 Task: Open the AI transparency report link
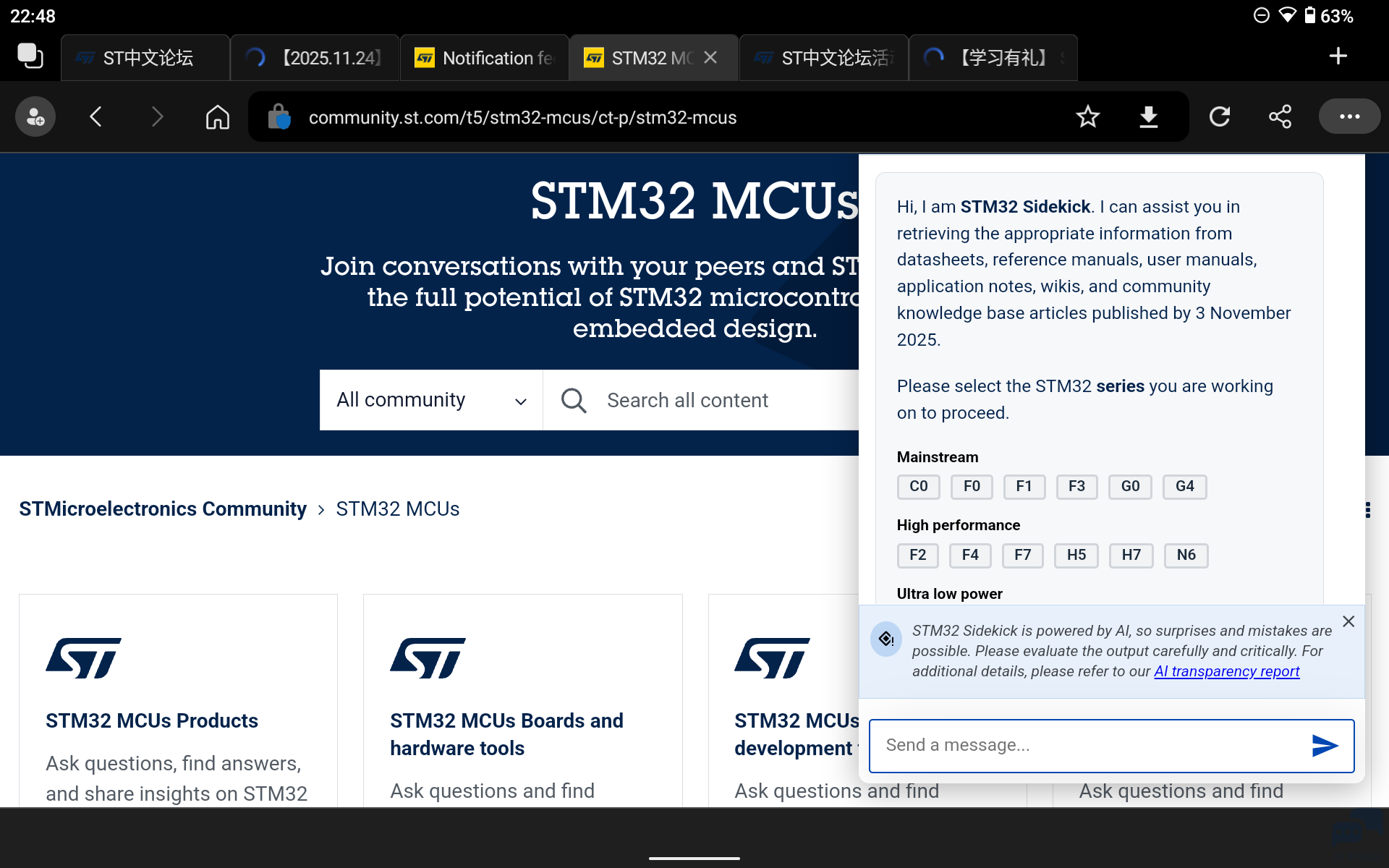coord(1226,671)
